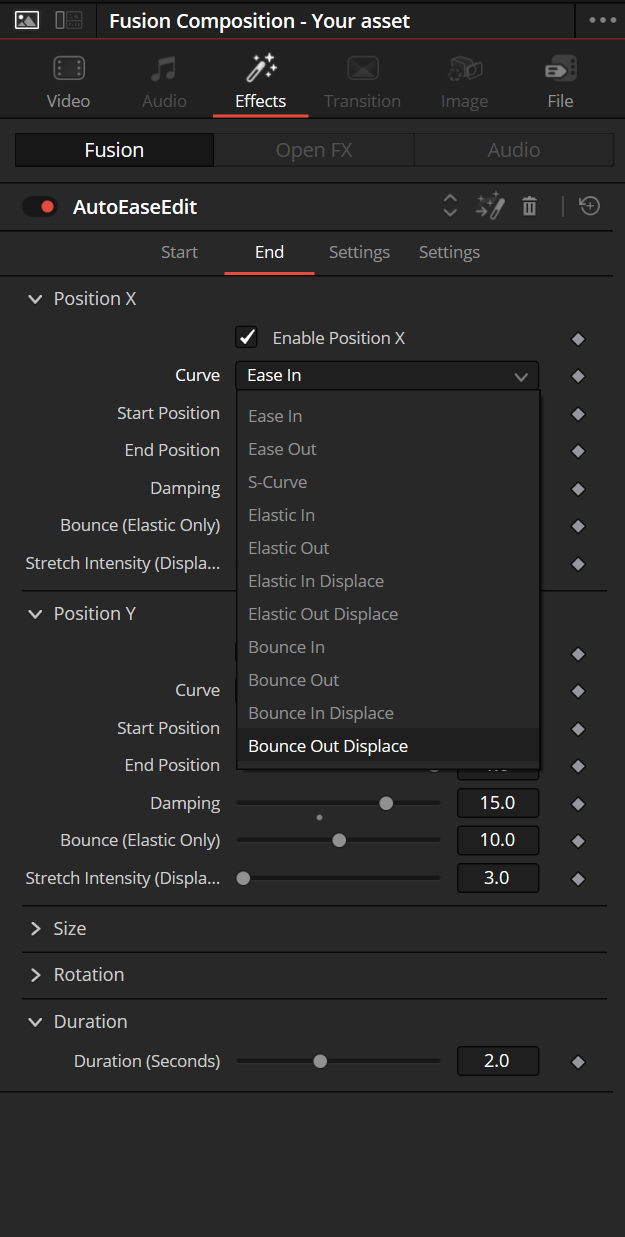Screen dimensions: 625x1237
Task: Open the effect versions wand icon
Action: (490, 207)
